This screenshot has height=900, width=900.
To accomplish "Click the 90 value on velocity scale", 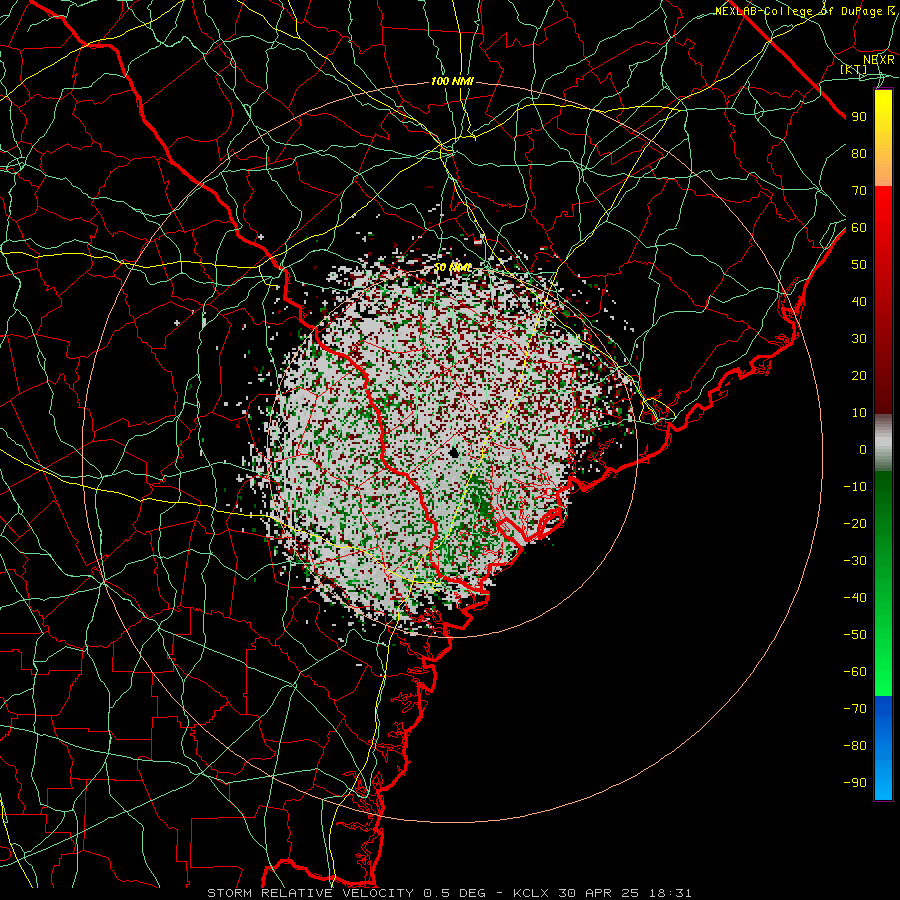I will click(859, 117).
